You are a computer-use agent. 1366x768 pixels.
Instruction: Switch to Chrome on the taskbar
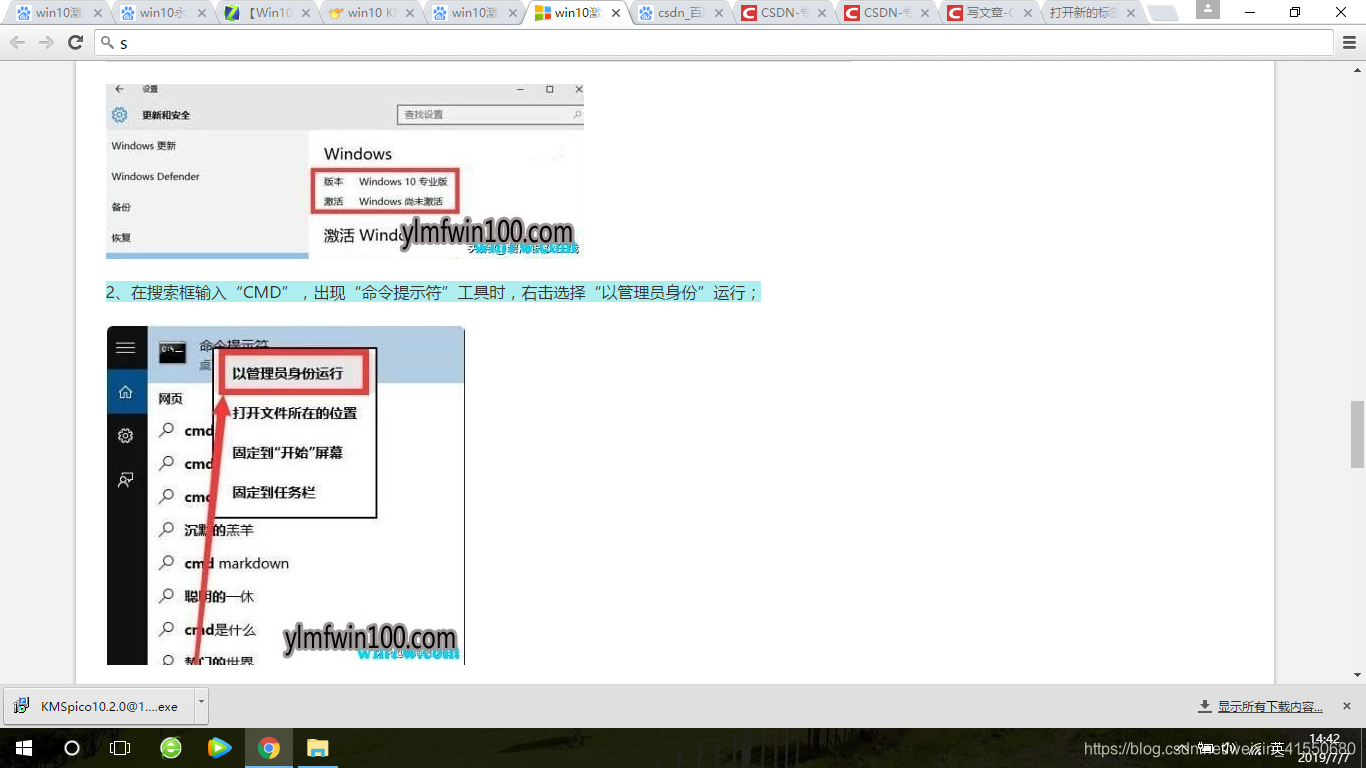click(x=268, y=748)
